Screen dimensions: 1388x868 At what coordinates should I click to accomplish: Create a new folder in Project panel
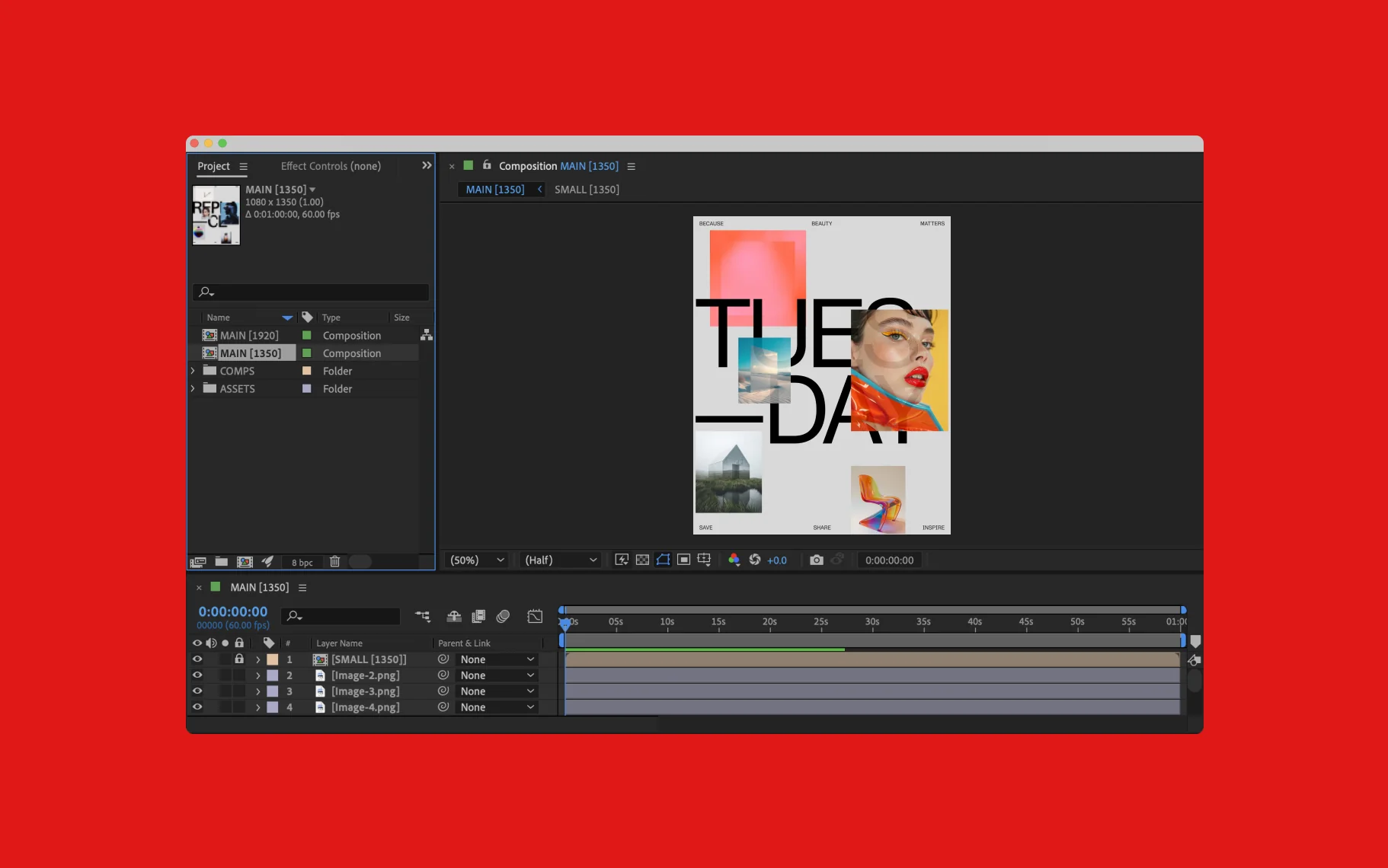tap(221, 562)
